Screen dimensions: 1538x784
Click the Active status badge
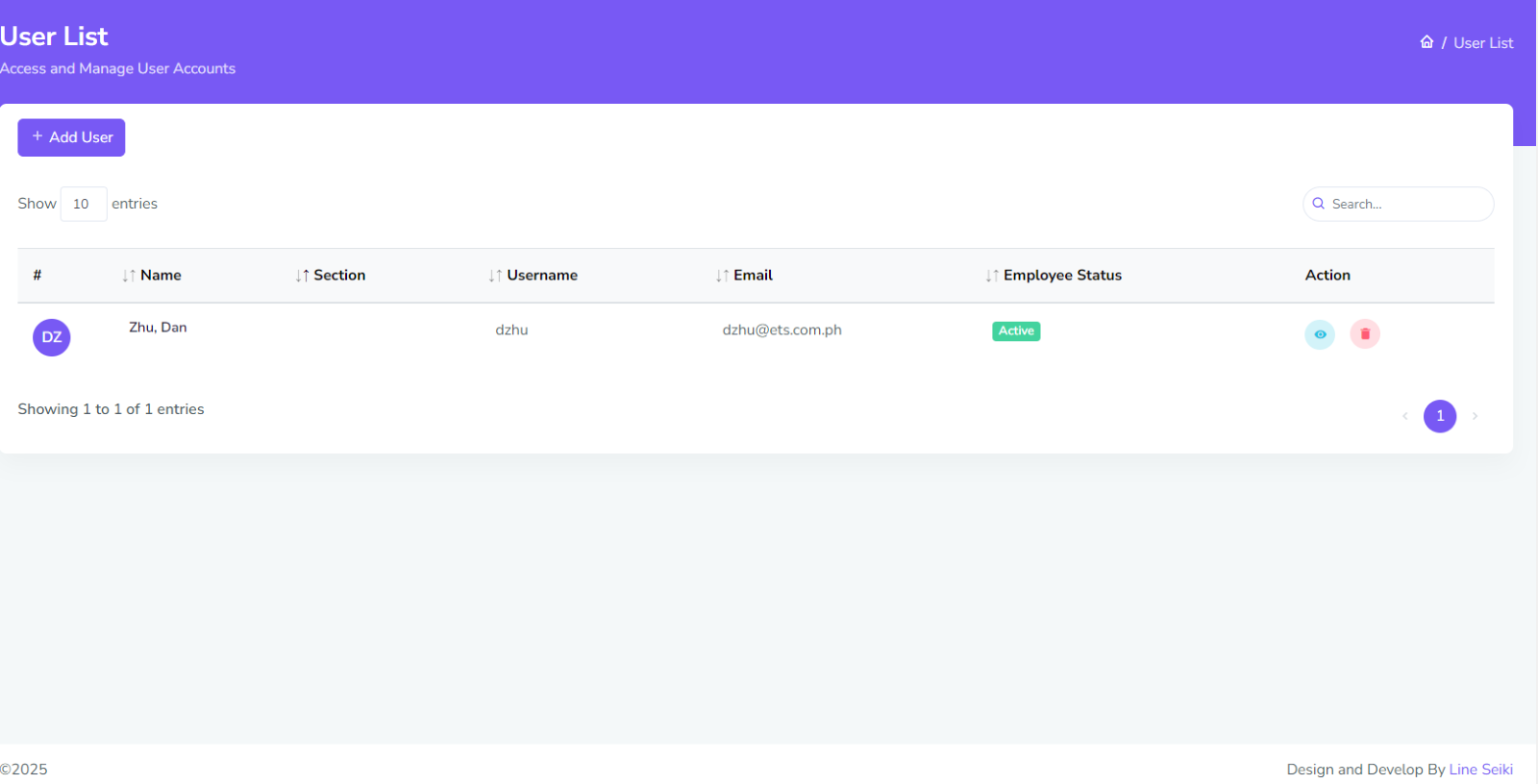(1016, 331)
